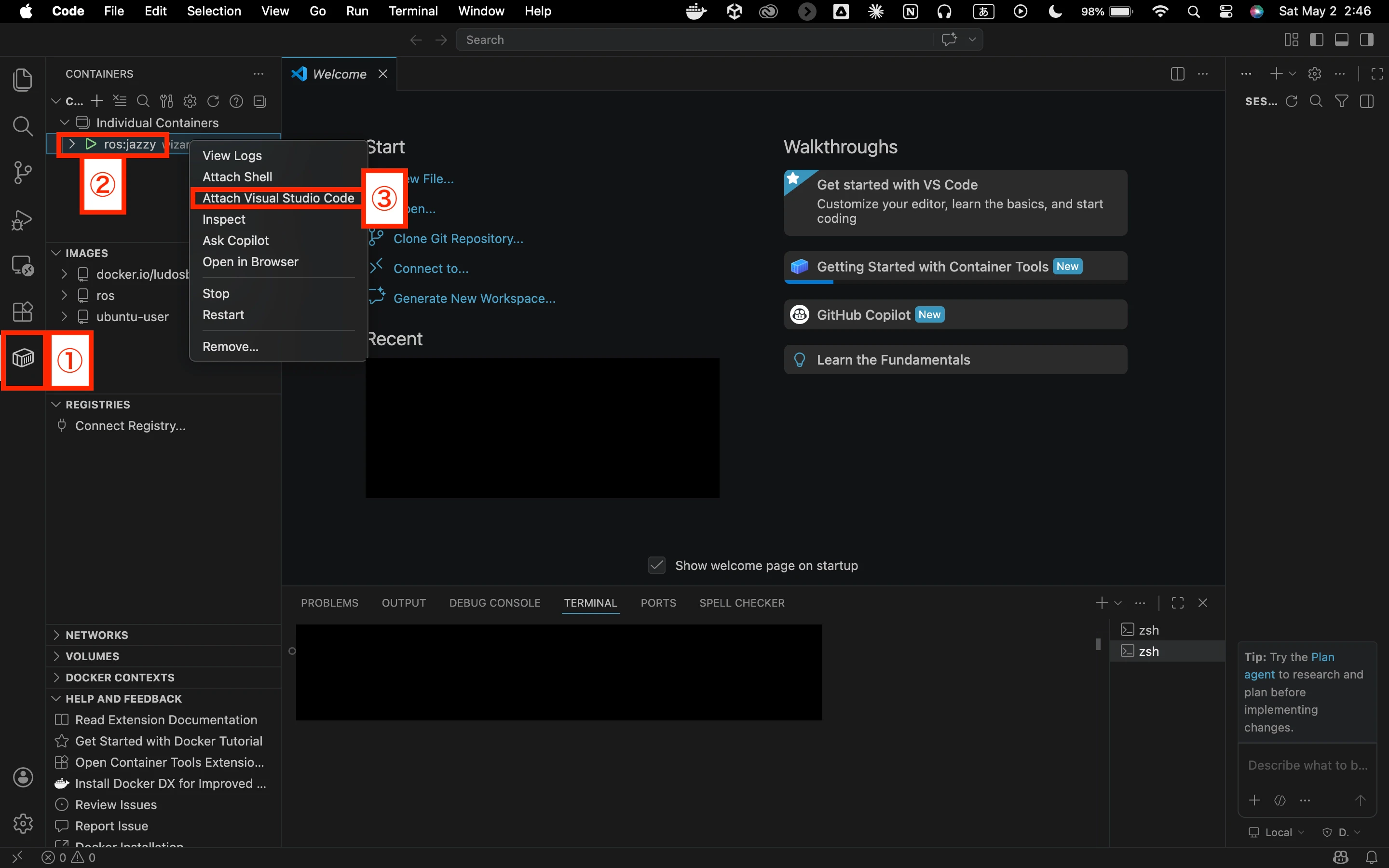Go back with the navigation arrow
This screenshot has width=1389, height=868.
416,40
